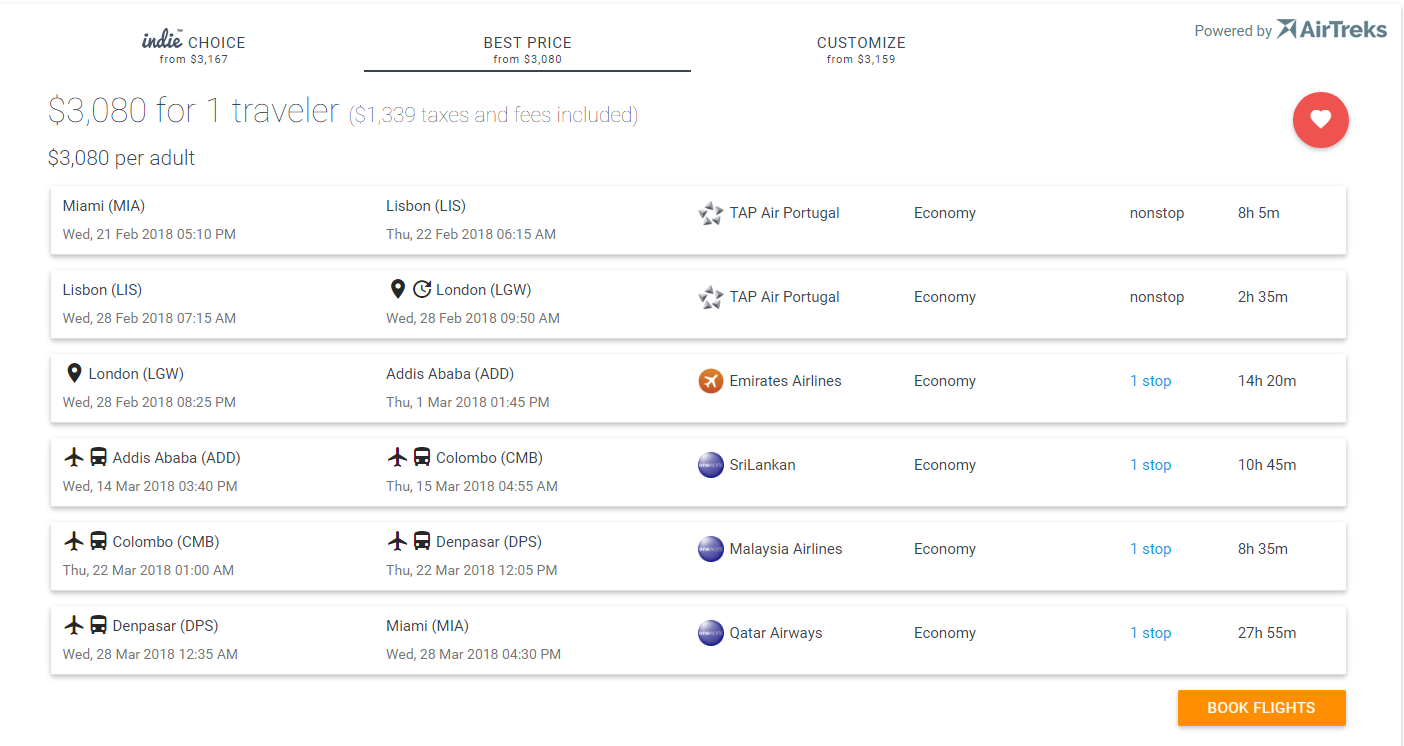
Task: Expand the 1 stop link on Qatar Airways flight
Action: coord(1150,633)
